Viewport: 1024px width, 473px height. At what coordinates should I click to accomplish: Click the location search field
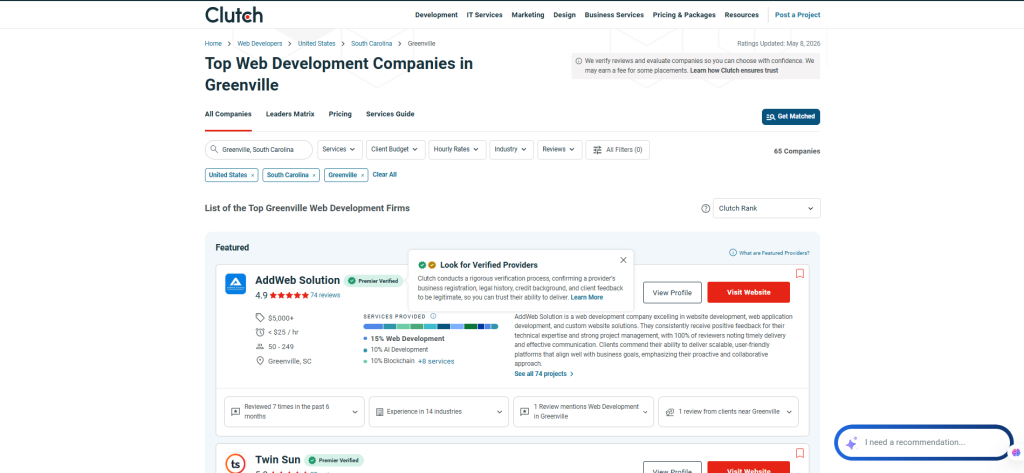pyautogui.click(x=259, y=150)
